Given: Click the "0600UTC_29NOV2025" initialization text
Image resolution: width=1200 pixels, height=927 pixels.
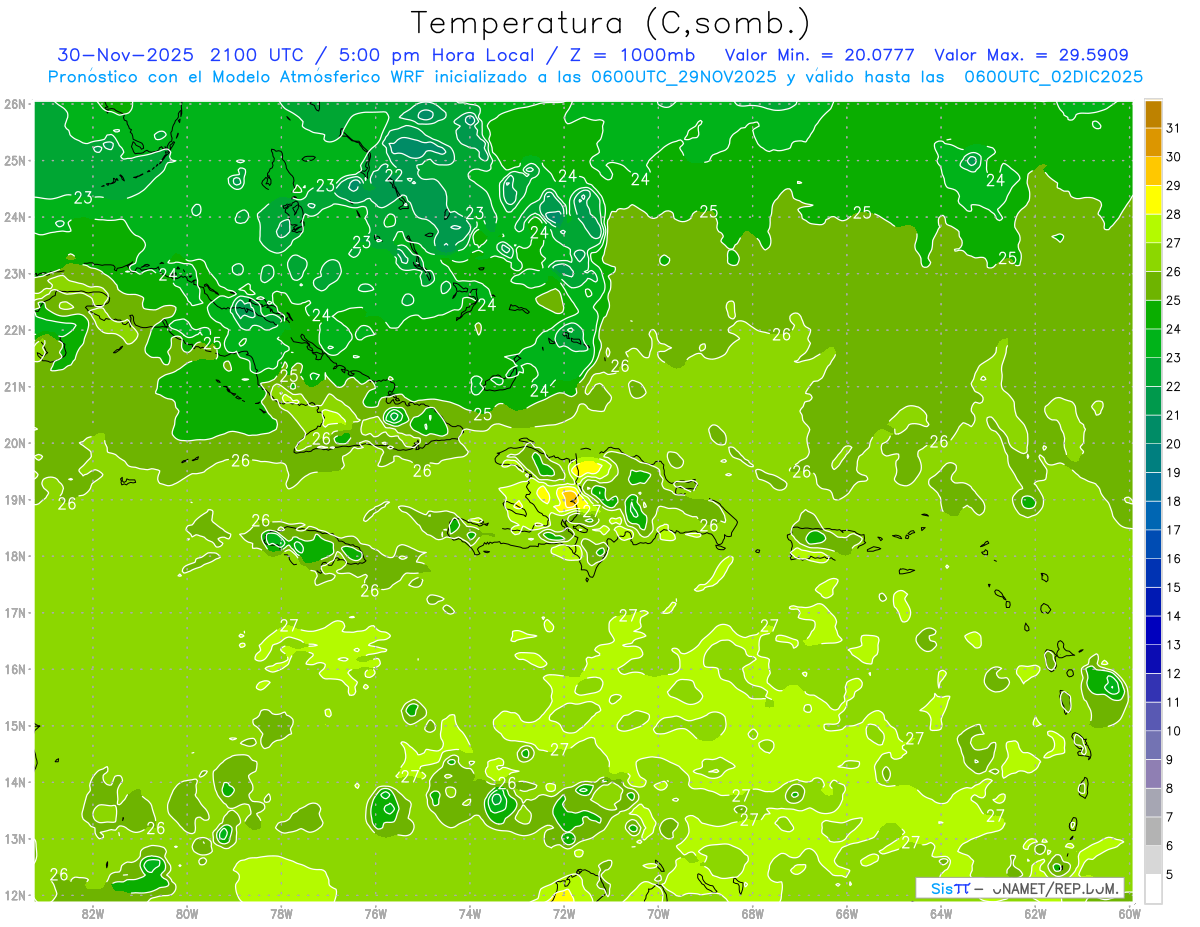Looking at the screenshot, I should click(x=684, y=77).
